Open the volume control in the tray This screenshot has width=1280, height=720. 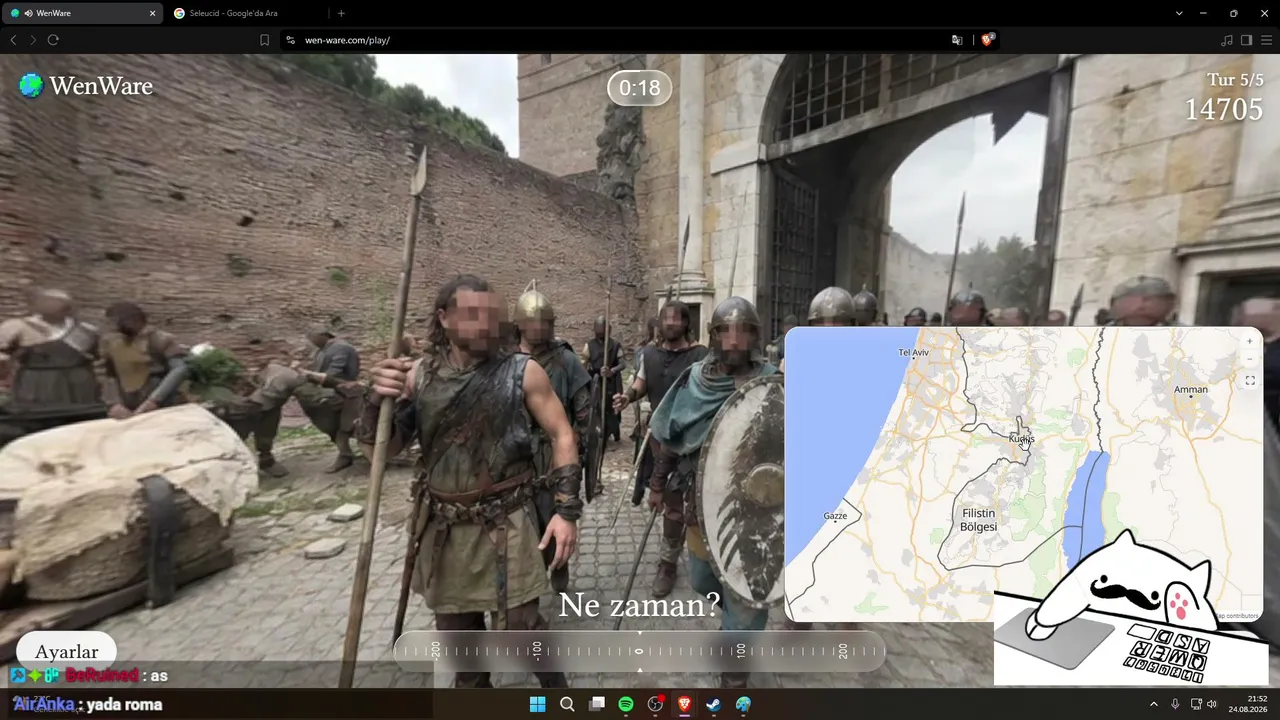(x=1212, y=704)
